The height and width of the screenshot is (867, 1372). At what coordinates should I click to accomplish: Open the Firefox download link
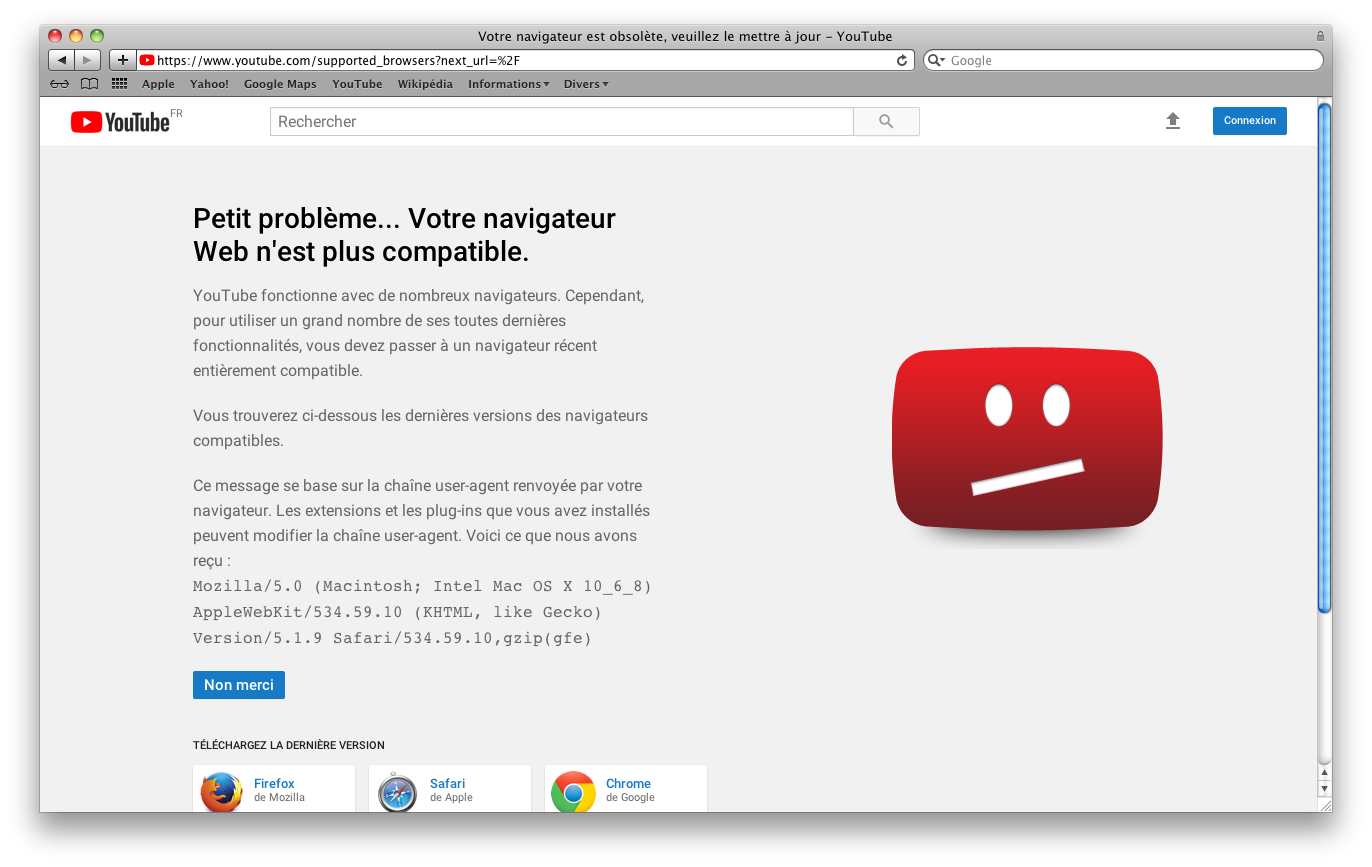[274, 784]
